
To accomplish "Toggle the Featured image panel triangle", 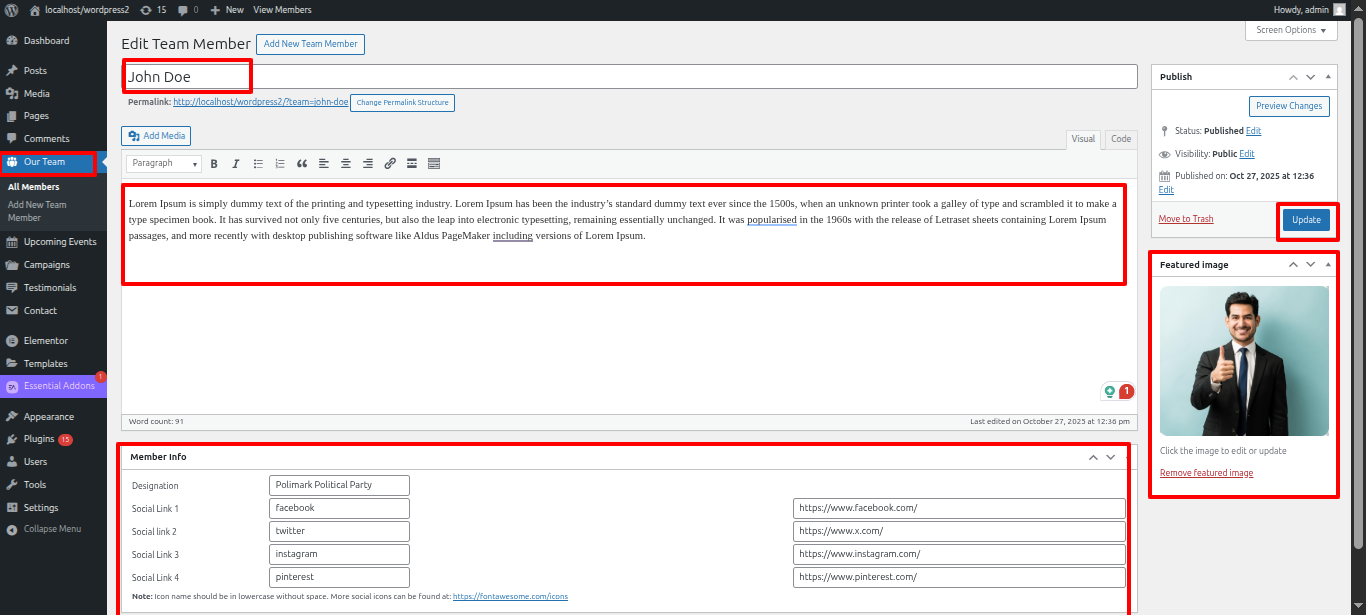I will pos(1328,265).
